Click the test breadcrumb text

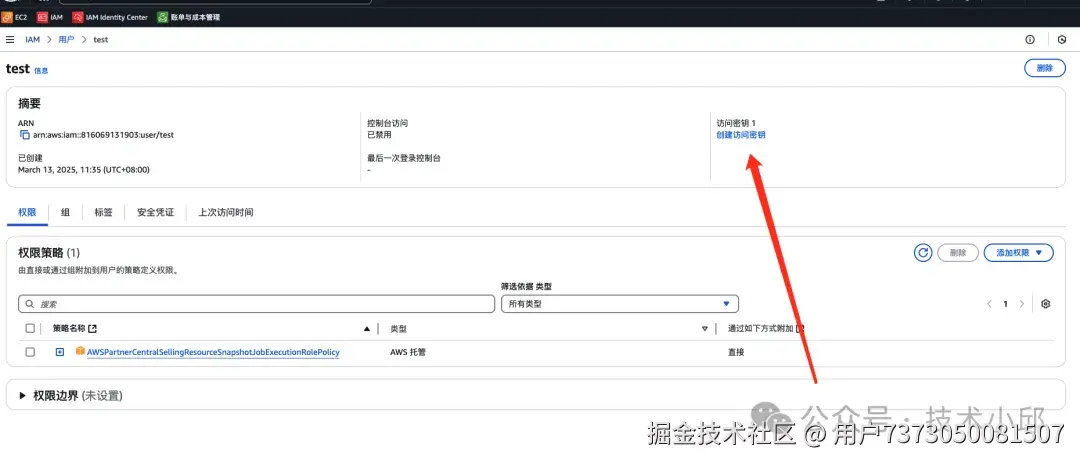point(101,39)
